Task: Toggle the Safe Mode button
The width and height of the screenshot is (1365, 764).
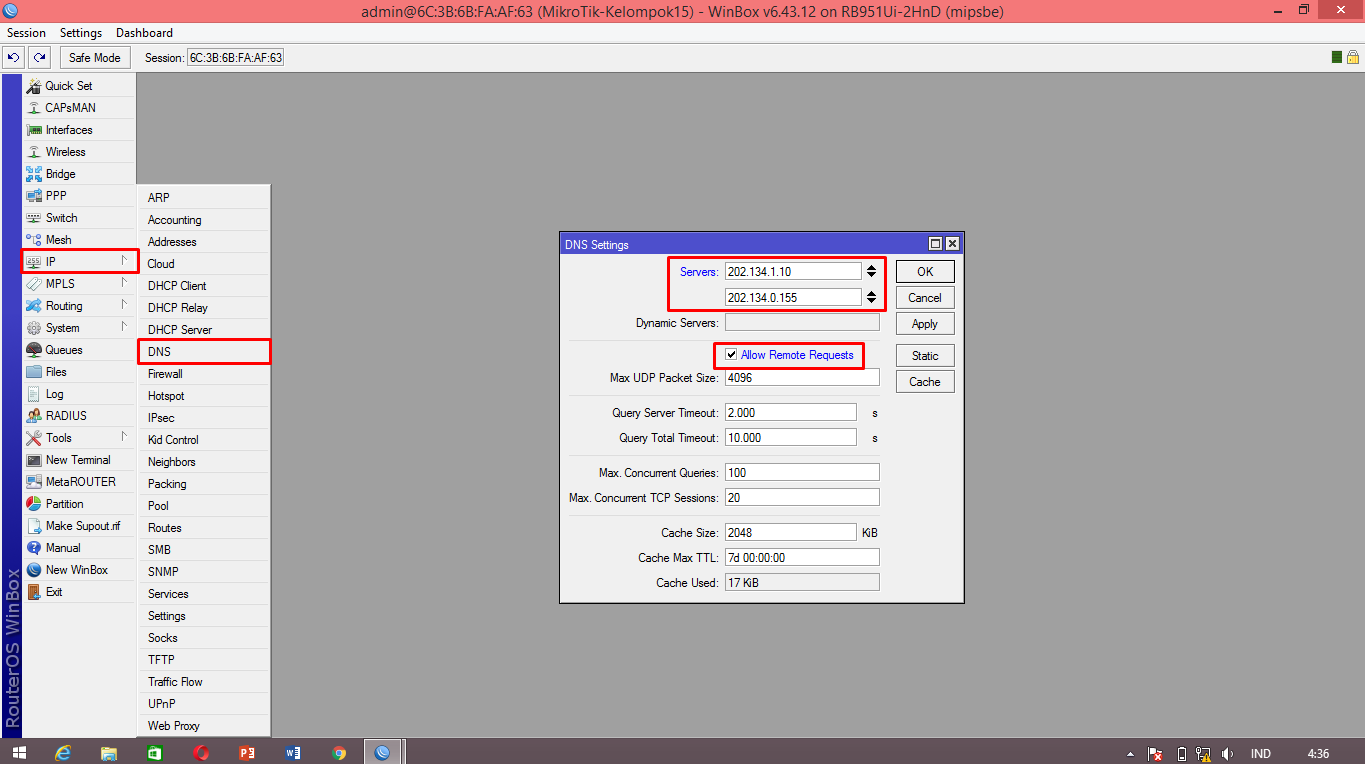Action: [94, 58]
